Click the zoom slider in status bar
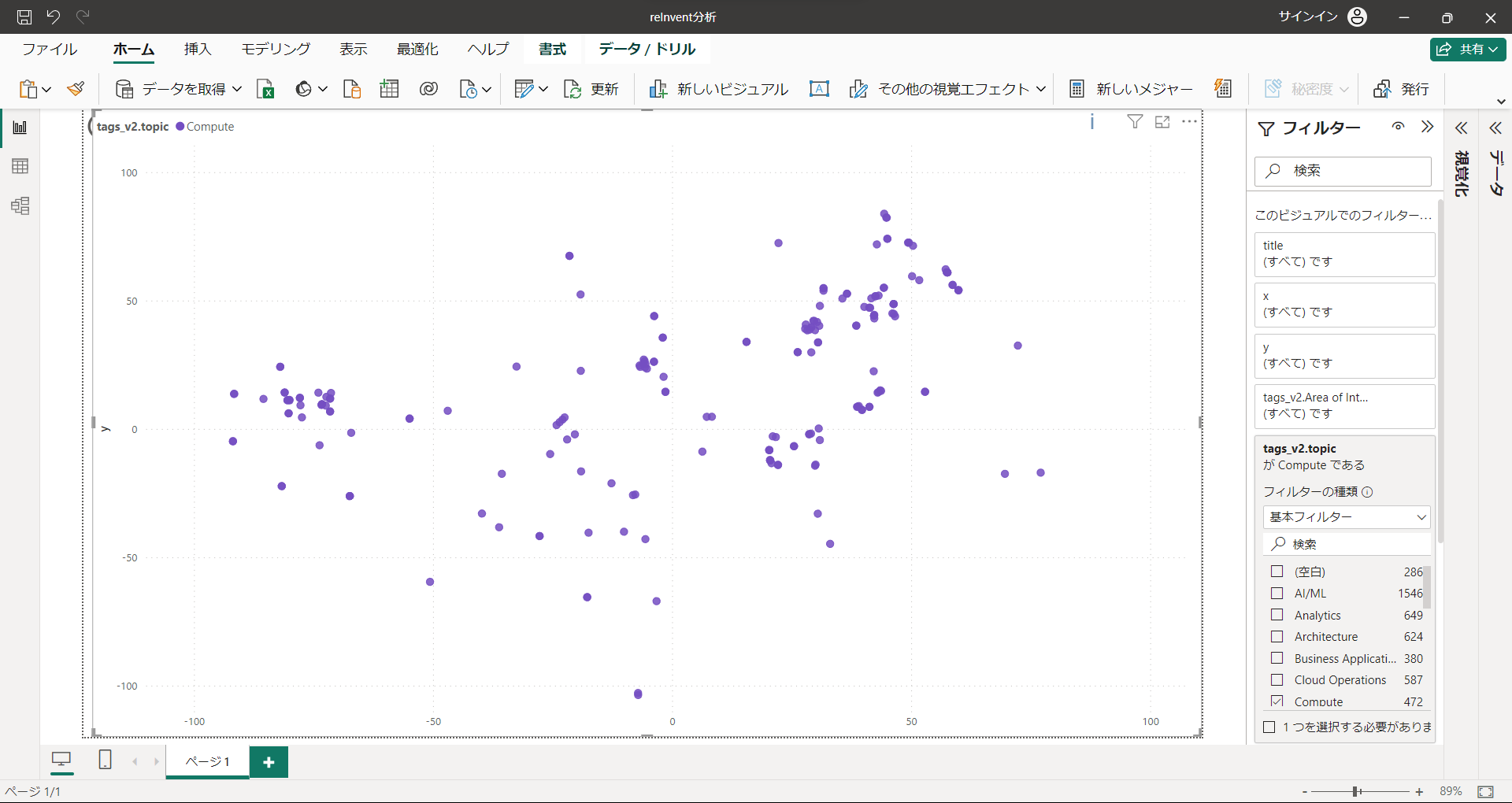Viewport: 1512px width, 803px height. pyautogui.click(x=1357, y=791)
